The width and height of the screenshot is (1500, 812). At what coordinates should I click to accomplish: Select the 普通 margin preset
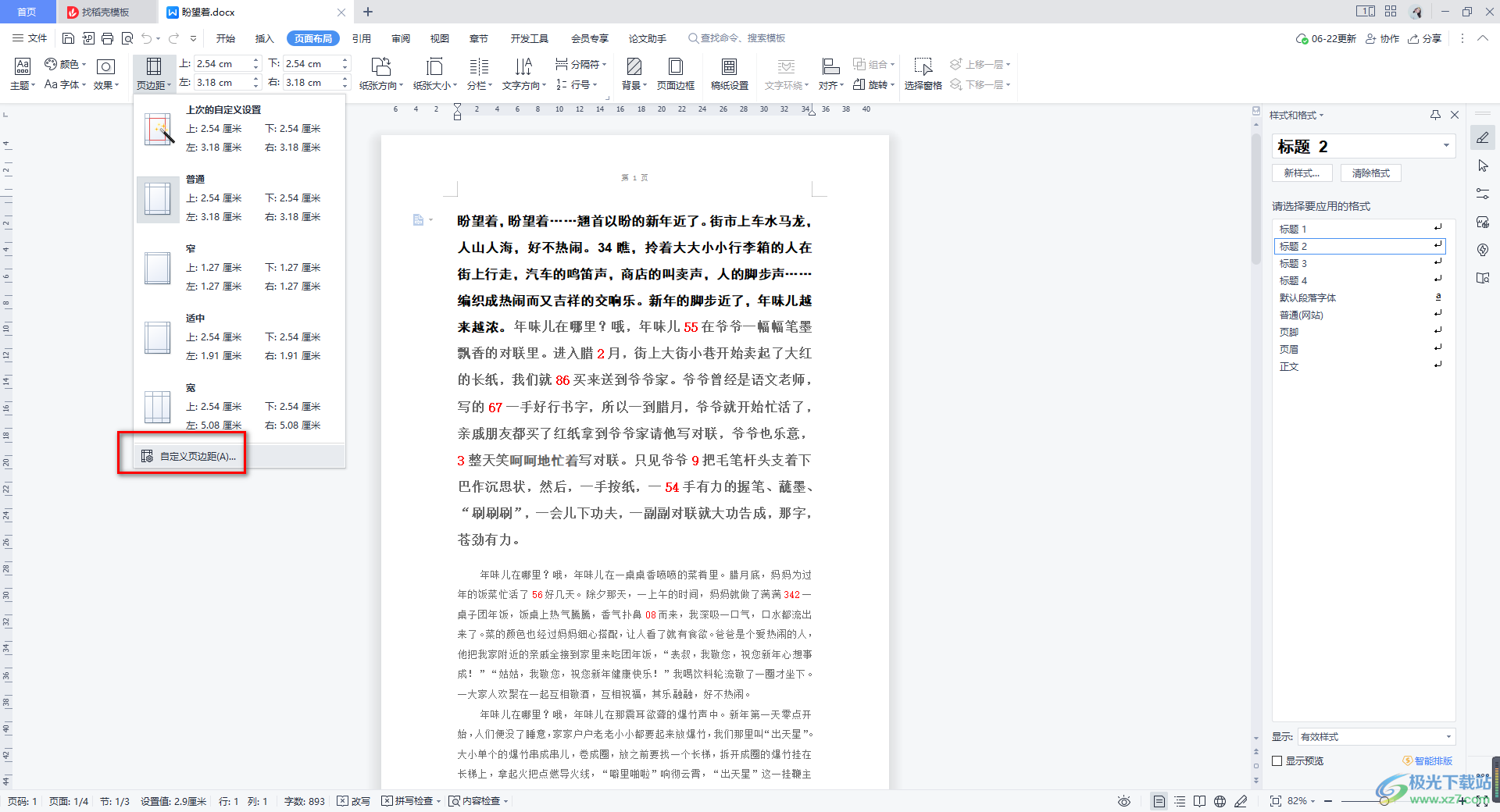239,200
